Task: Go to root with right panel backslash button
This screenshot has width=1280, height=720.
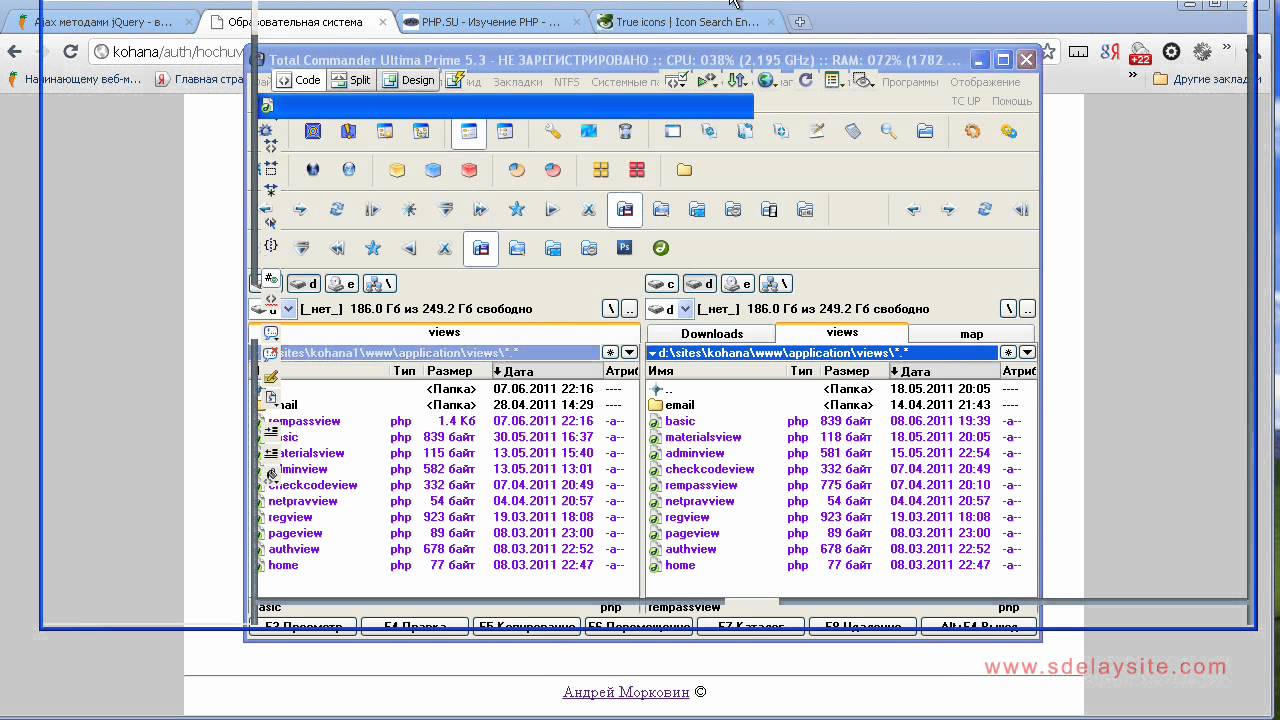Action: click(1009, 309)
